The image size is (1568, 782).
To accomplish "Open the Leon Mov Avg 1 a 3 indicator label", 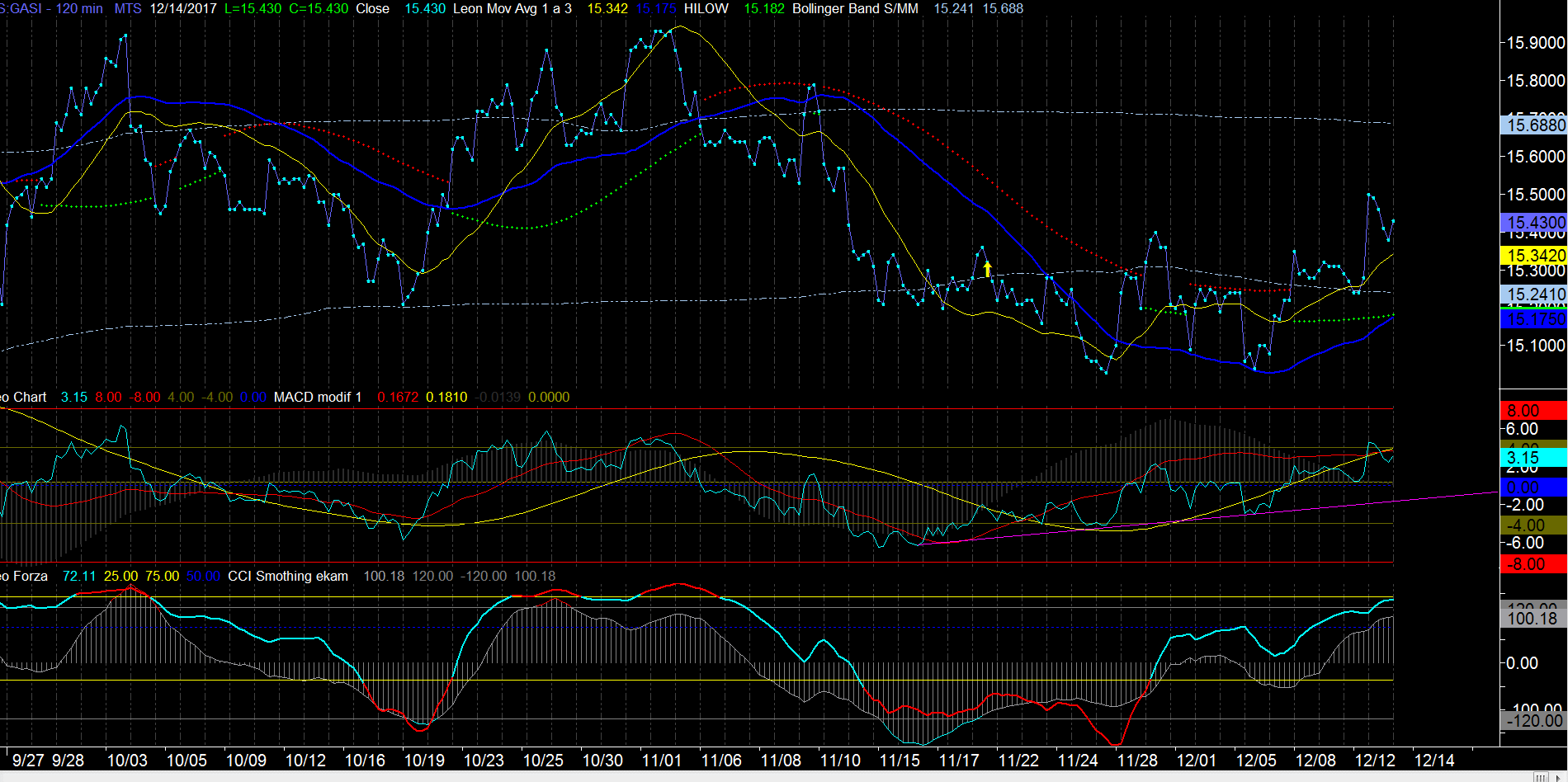I will click(x=512, y=8).
